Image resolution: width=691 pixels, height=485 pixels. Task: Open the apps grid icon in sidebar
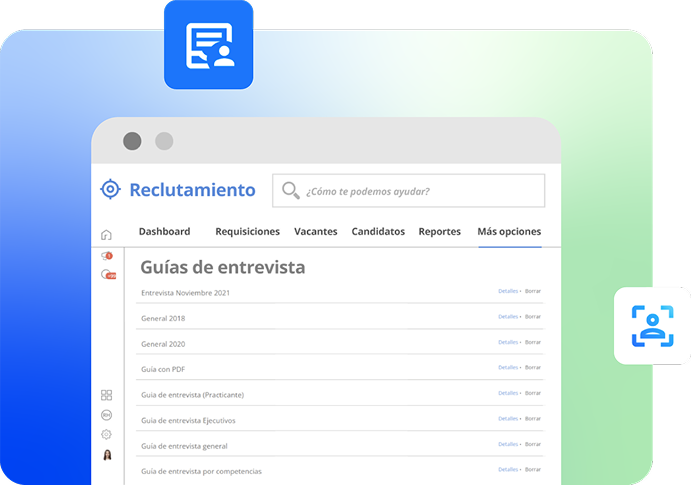(x=106, y=395)
